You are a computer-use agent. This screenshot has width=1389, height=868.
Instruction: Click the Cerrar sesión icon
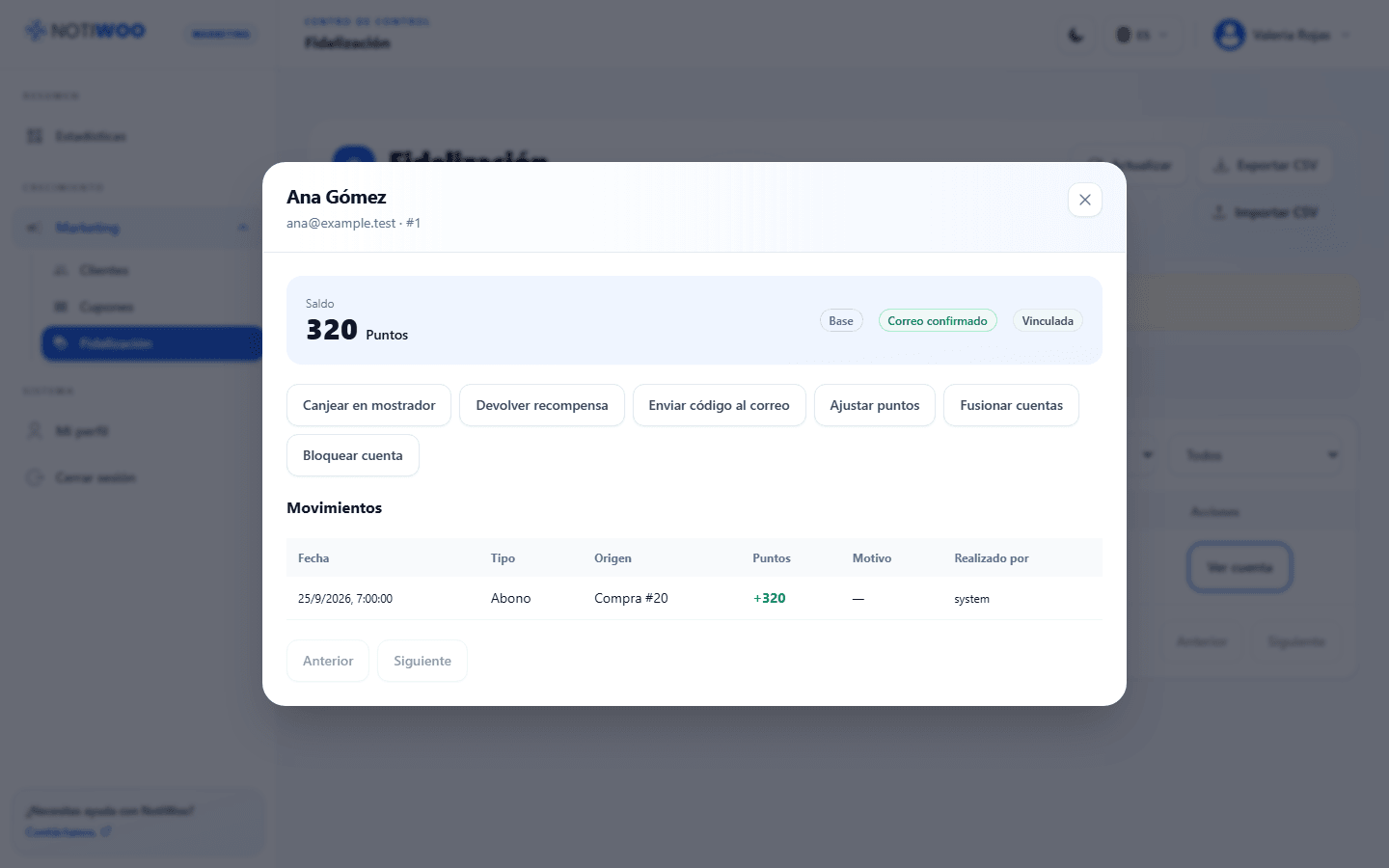tap(35, 477)
